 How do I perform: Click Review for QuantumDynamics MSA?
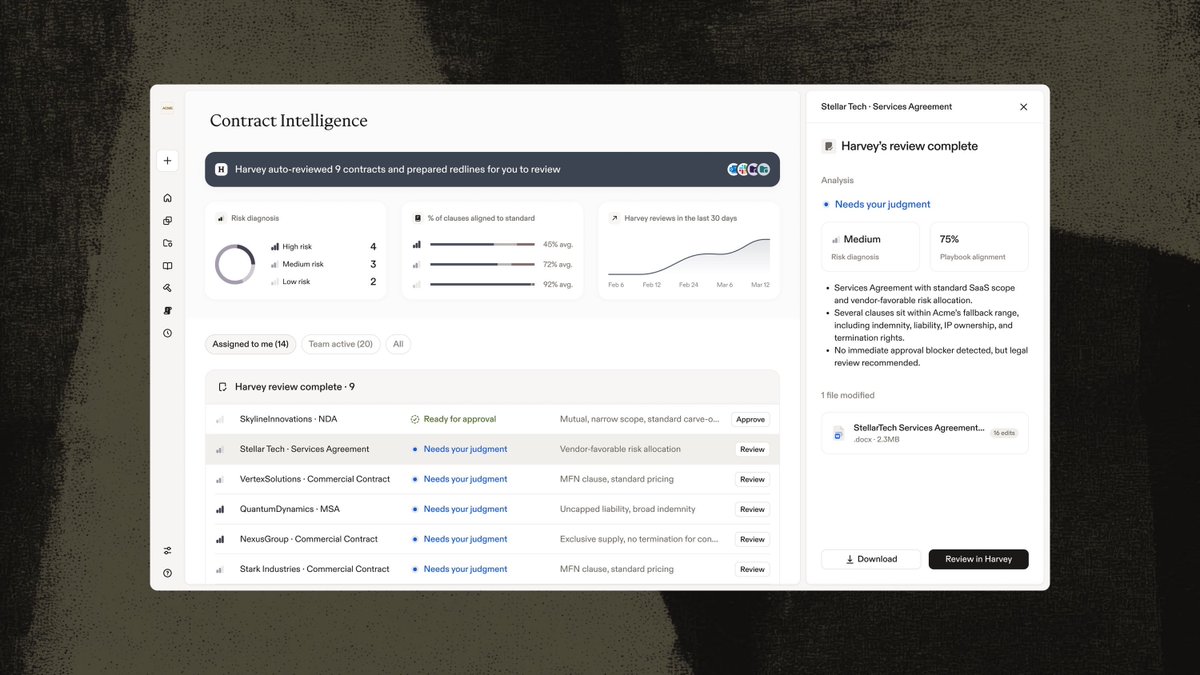tap(752, 510)
